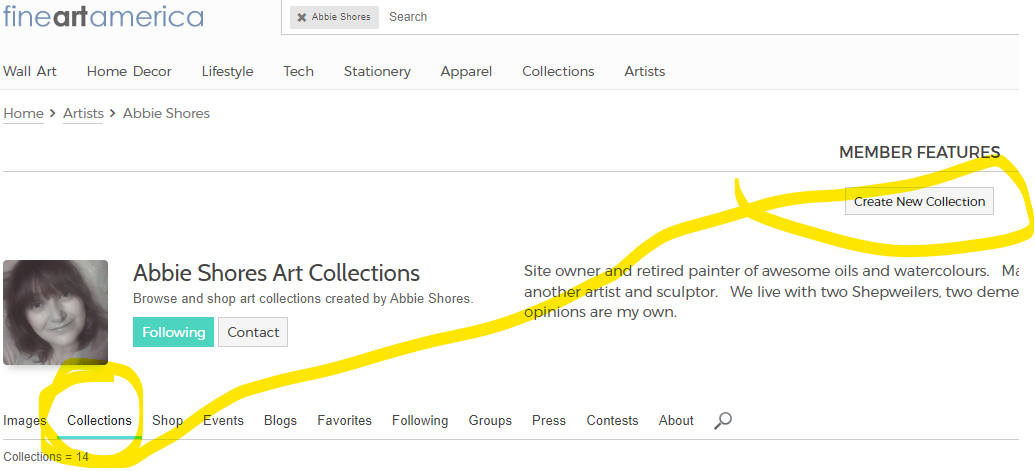Screen dimensions: 1035x471
Task: Open Abbie Shores profile photo
Action: coord(55,312)
